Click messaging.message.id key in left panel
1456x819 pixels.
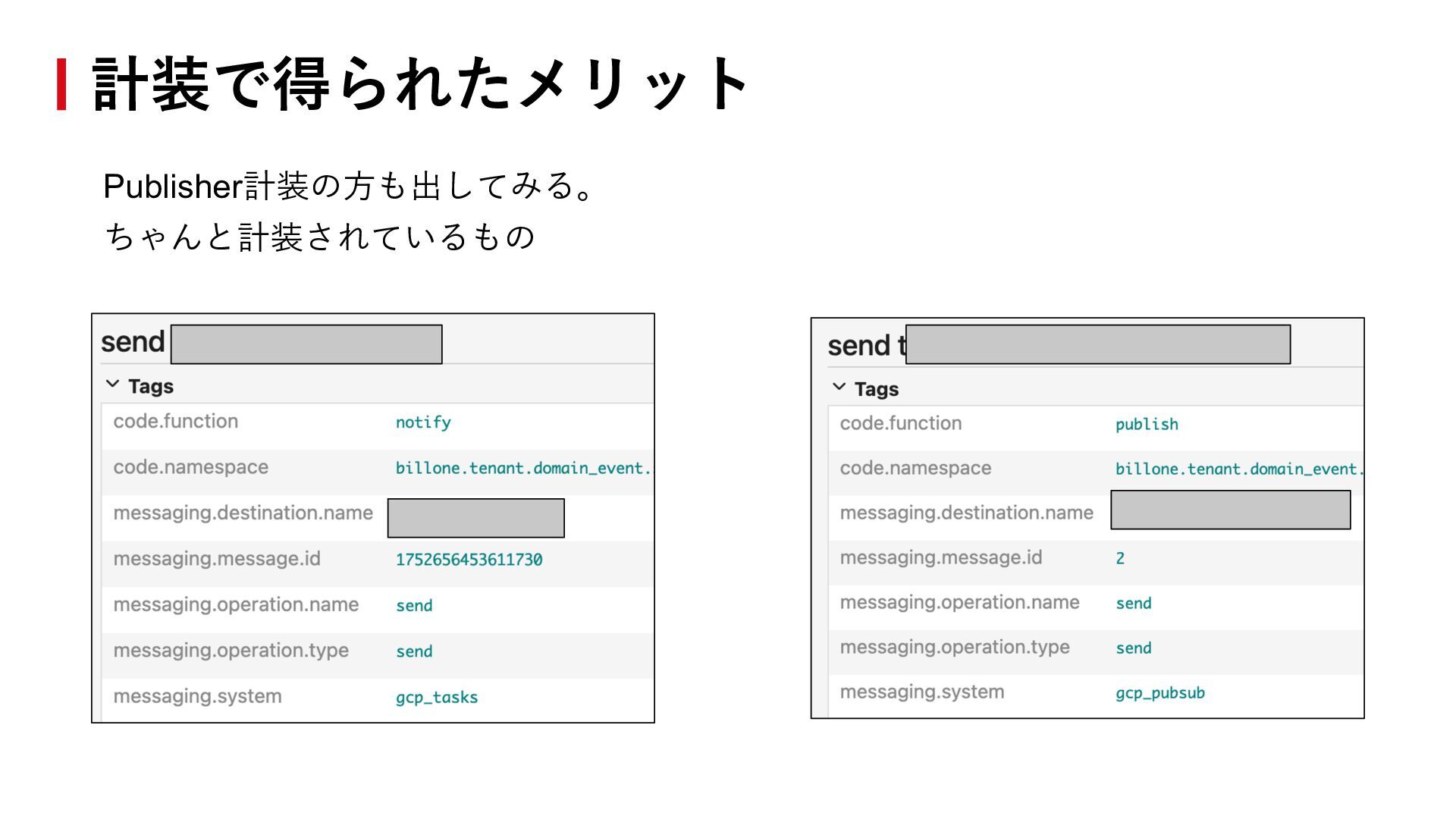[217, 559]
